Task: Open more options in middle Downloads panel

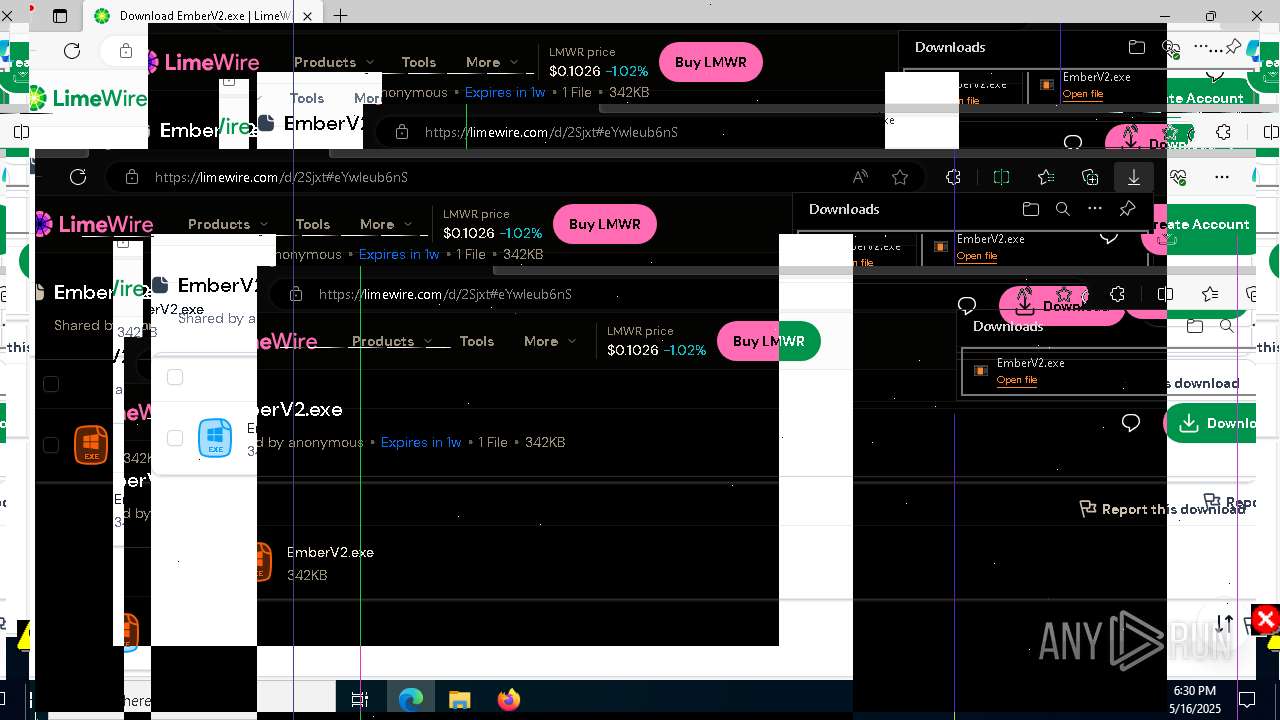Action: (x=1095, y=209)
